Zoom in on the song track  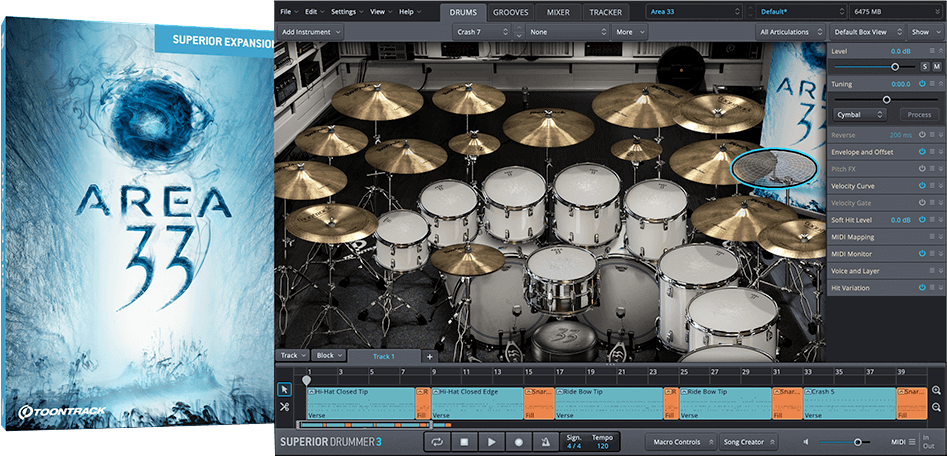(x=936, y=391)
